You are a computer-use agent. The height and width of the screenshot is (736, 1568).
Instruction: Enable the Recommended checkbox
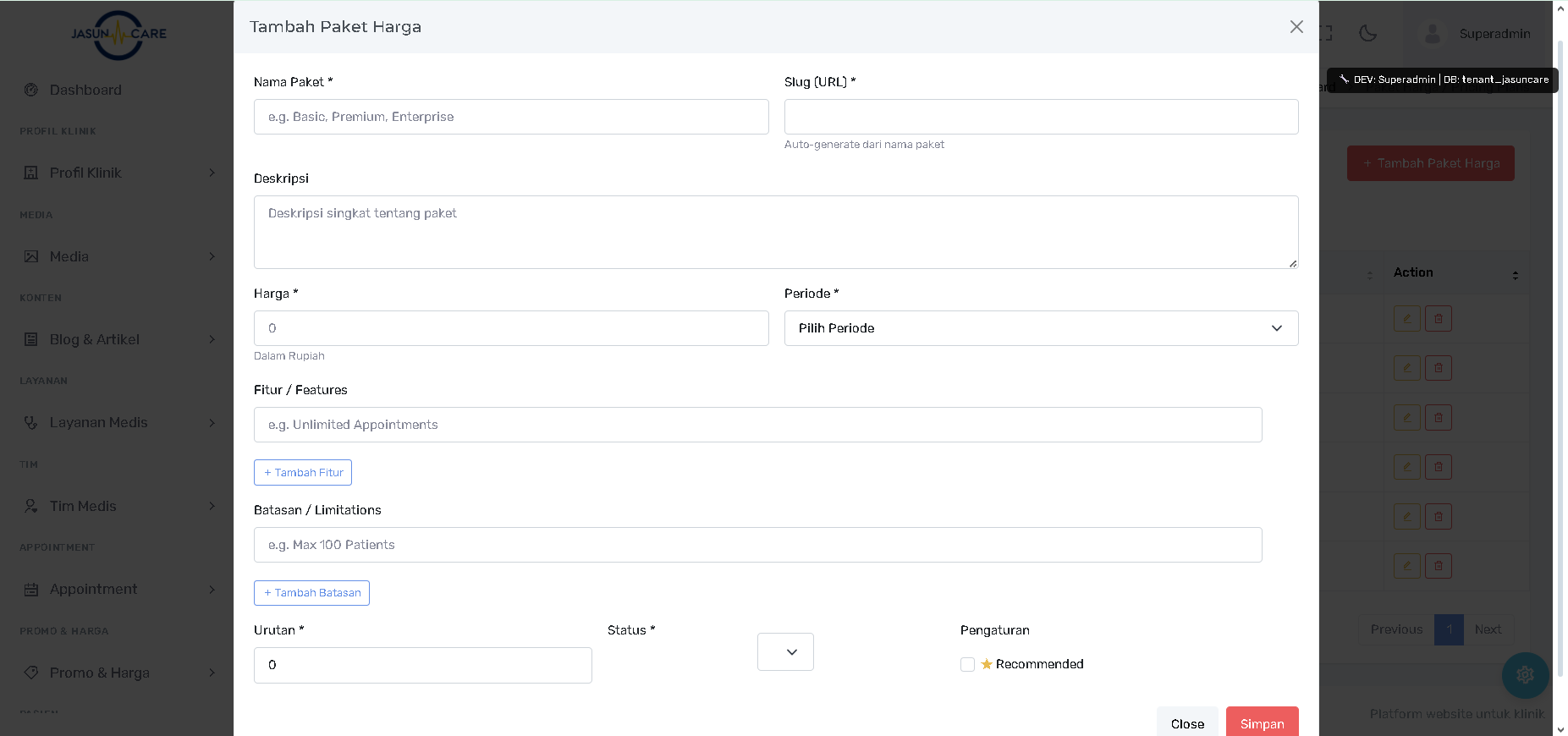coord(967,665)
